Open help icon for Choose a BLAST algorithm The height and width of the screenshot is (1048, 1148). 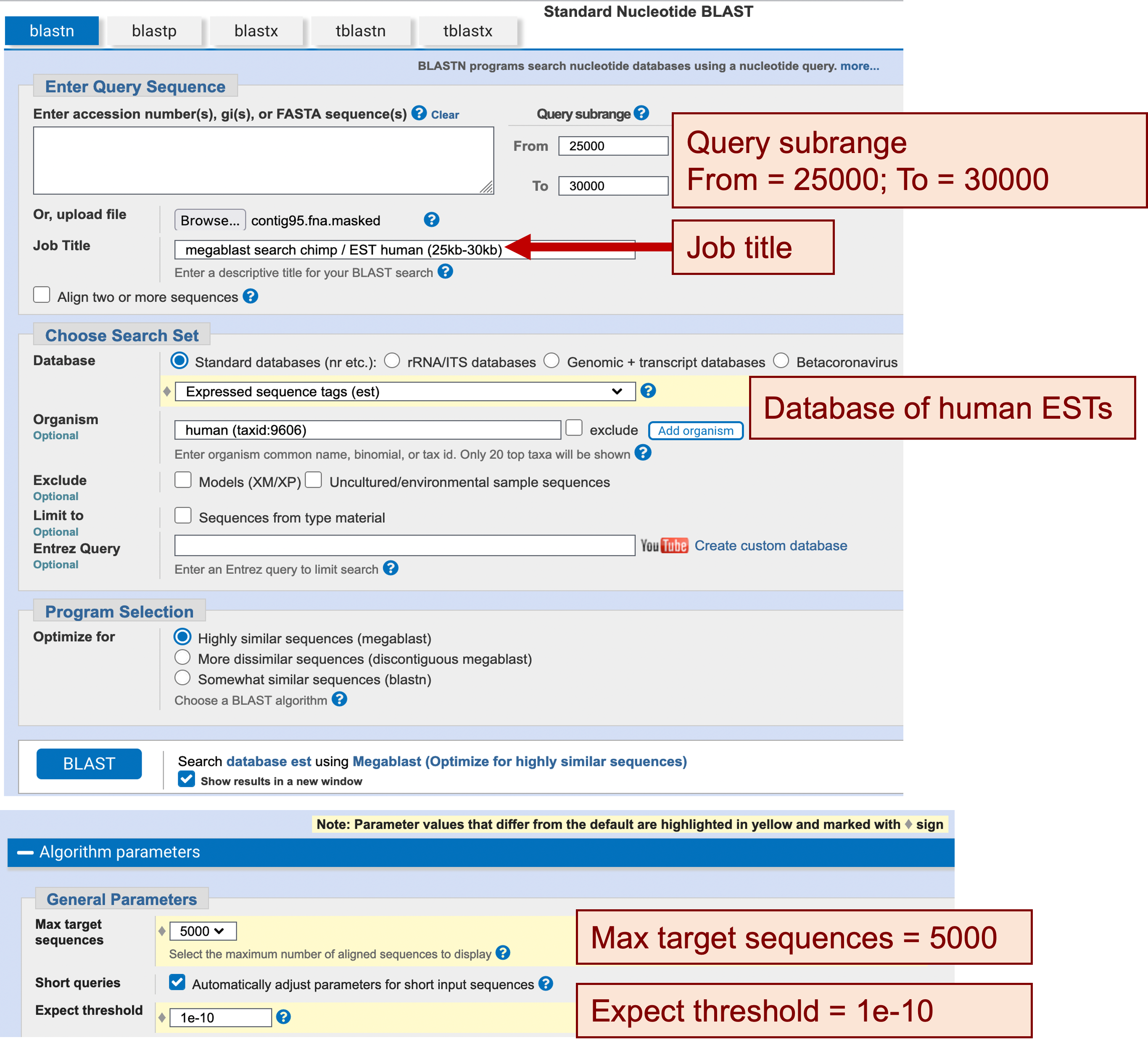point(339,700)
